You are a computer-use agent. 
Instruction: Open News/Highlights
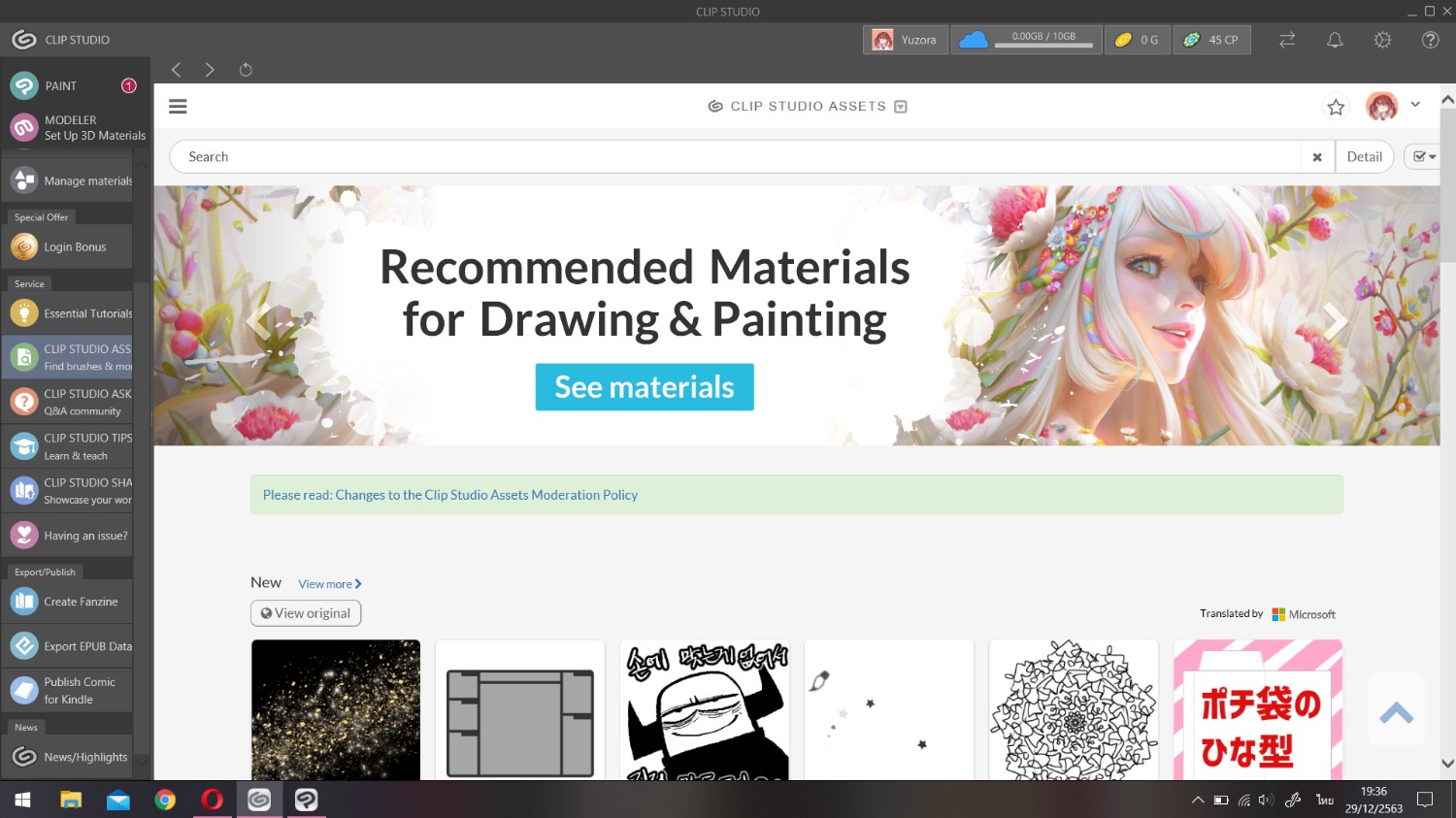[x=68, y=757]
